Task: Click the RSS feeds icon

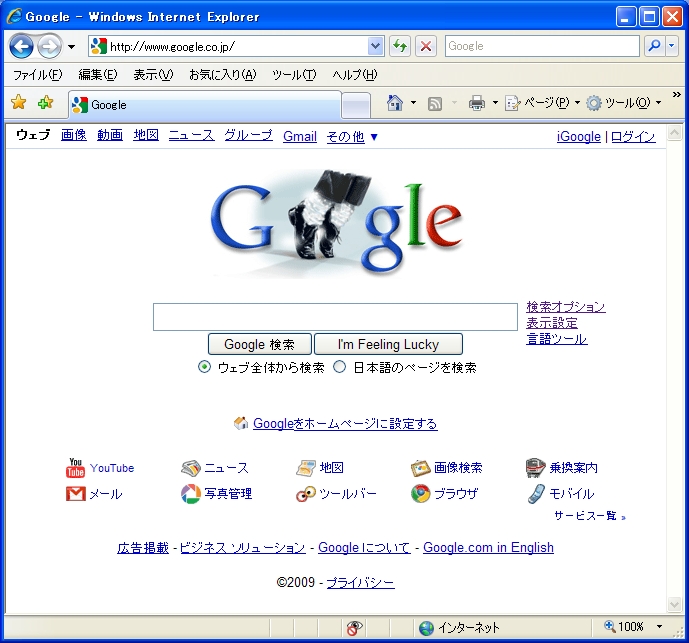Action: coord(435,104)
